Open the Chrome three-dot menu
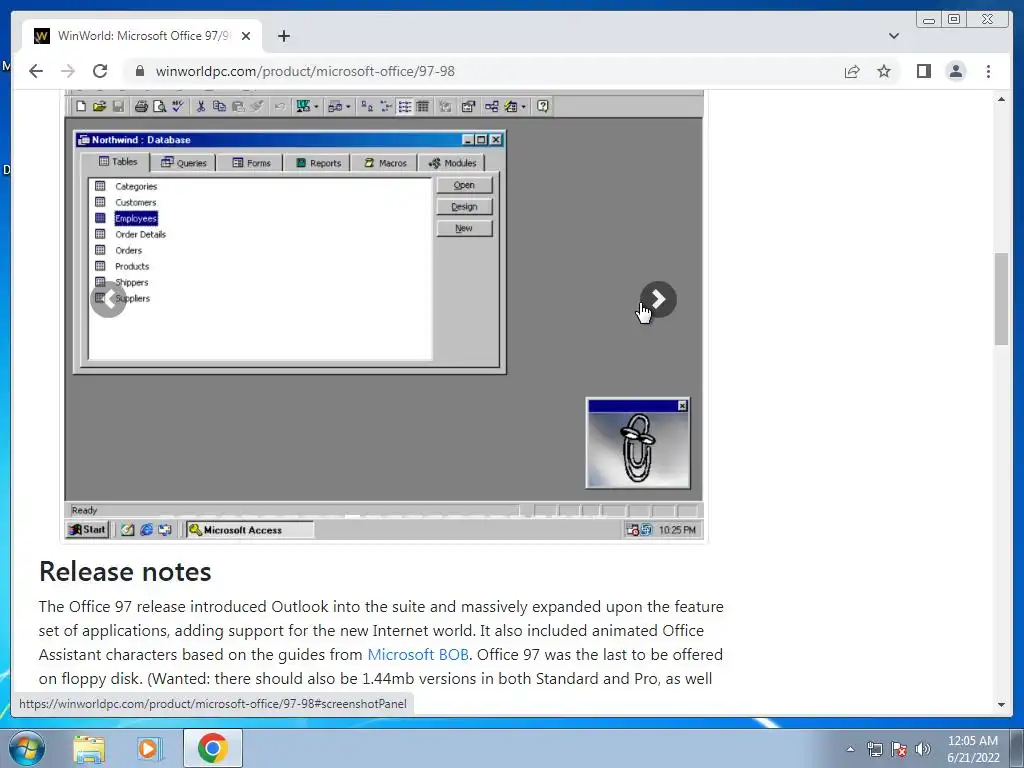 tap(988, 71)
